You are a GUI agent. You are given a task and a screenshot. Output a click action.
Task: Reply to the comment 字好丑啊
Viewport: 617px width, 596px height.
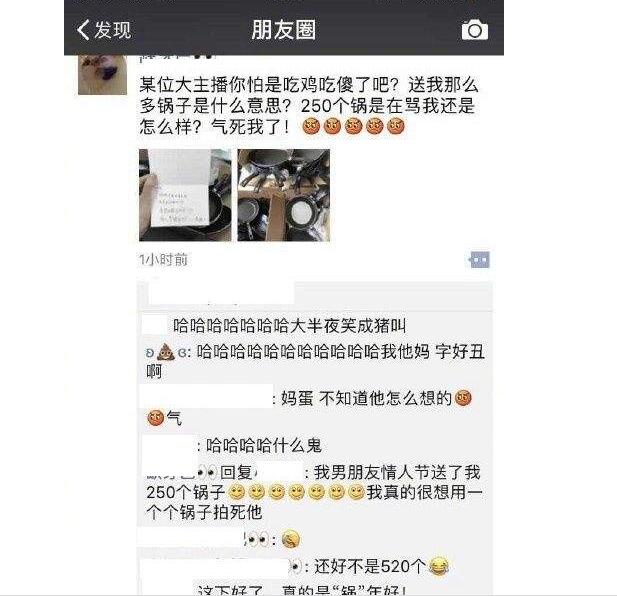pyautogui.click(x=315, y=361)
